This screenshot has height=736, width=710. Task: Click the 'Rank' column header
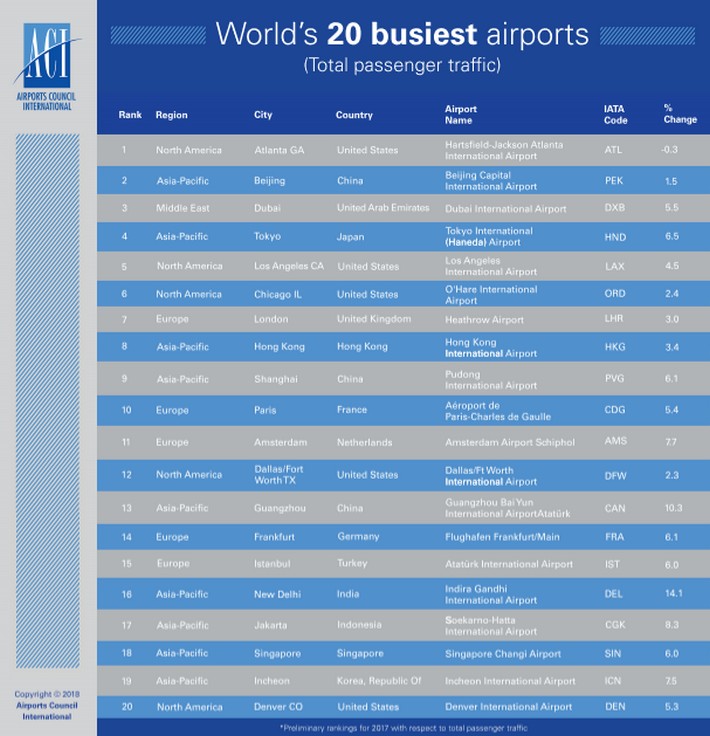130,115
